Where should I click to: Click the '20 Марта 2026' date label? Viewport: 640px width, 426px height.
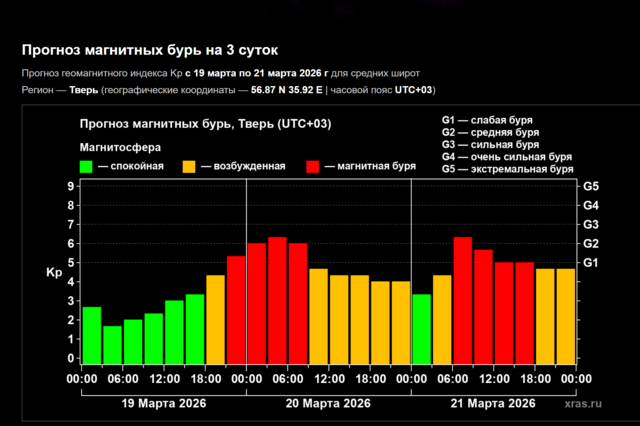tap(328, 404)
